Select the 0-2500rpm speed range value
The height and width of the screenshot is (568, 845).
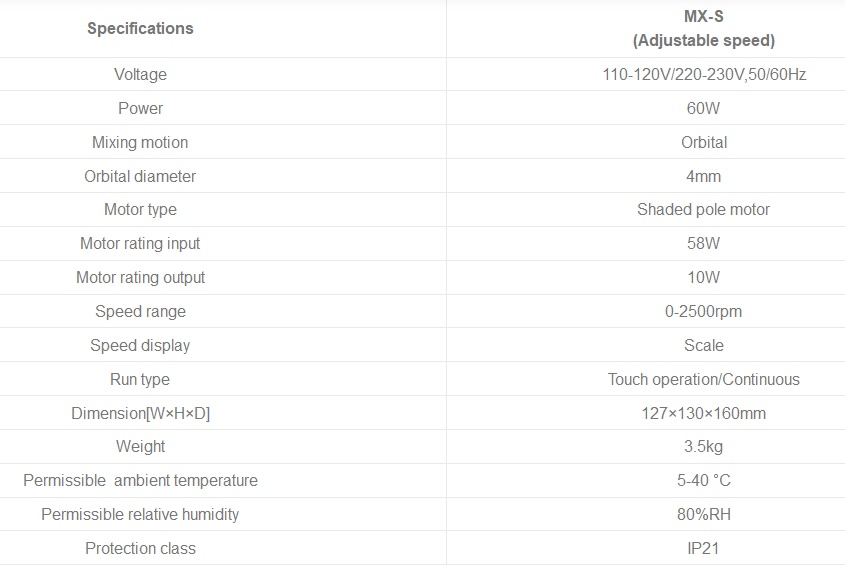tap(703, 312)
